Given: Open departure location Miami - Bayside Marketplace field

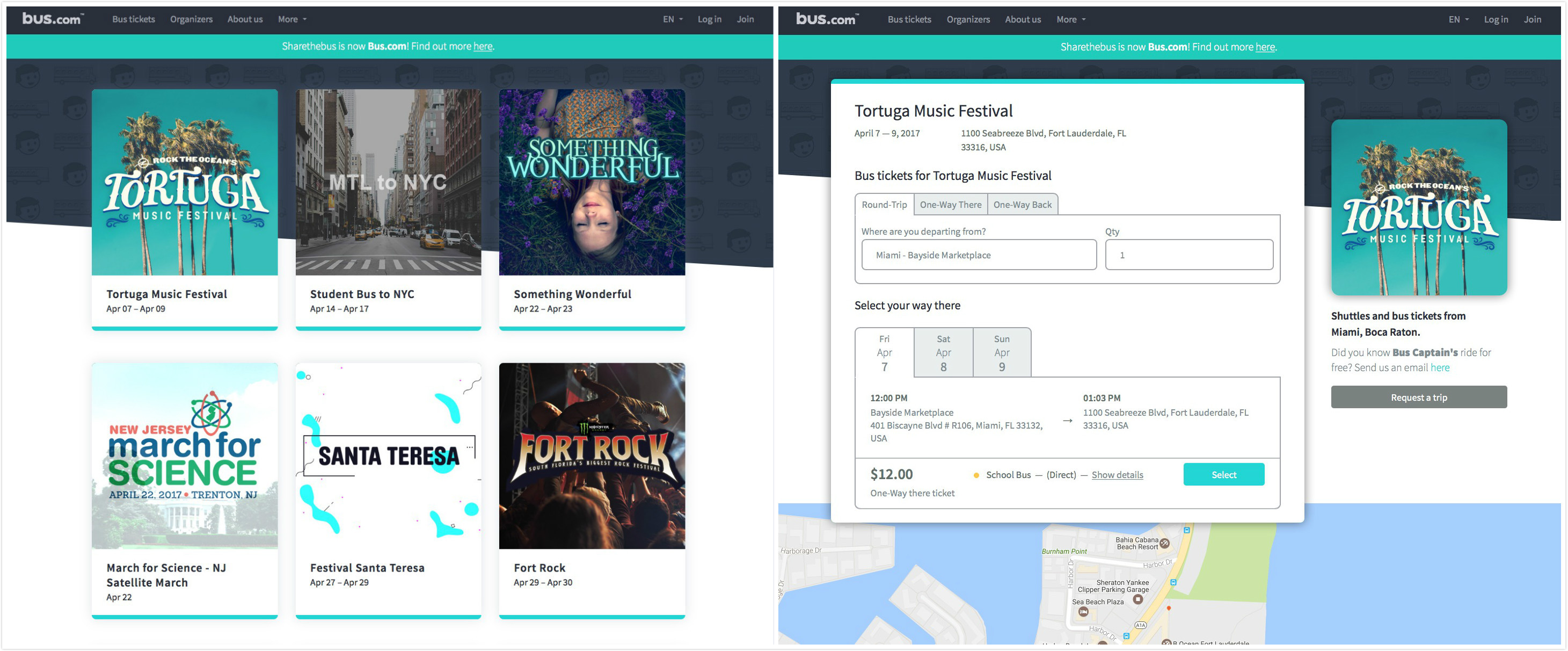Looking at the screenshot, I should [978, 255].
